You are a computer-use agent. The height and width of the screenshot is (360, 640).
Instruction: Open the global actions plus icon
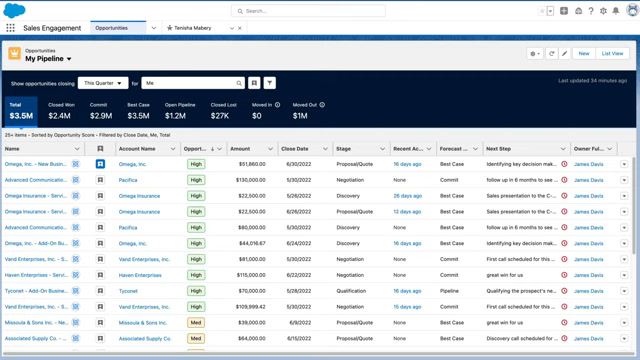pos(564,11)
